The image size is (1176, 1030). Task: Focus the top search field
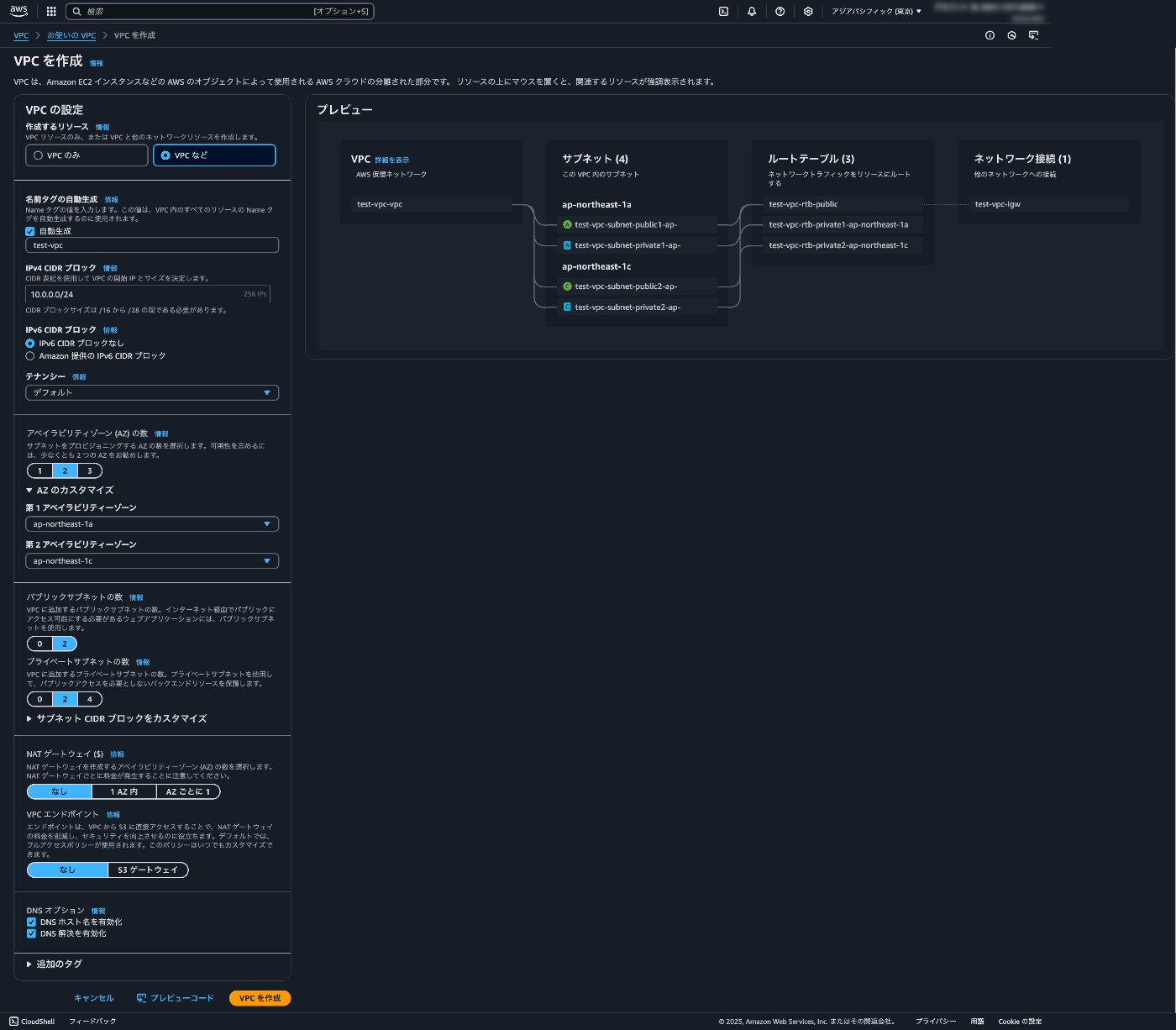pyautogui.click(x=219, y=11)
